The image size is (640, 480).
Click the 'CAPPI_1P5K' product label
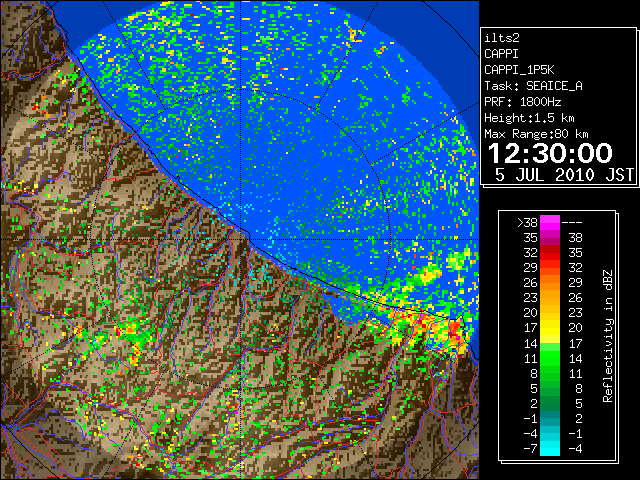click(x=519, y=70)
